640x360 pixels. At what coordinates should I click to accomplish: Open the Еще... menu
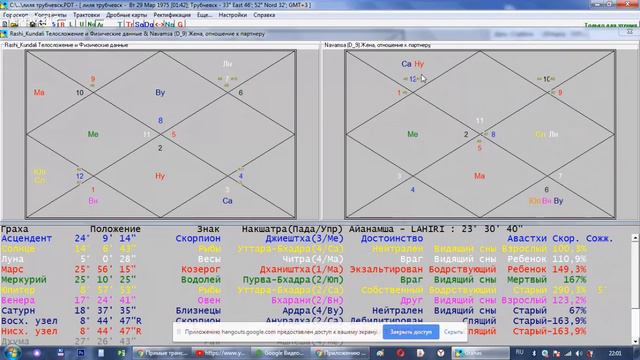pos(204,15)
